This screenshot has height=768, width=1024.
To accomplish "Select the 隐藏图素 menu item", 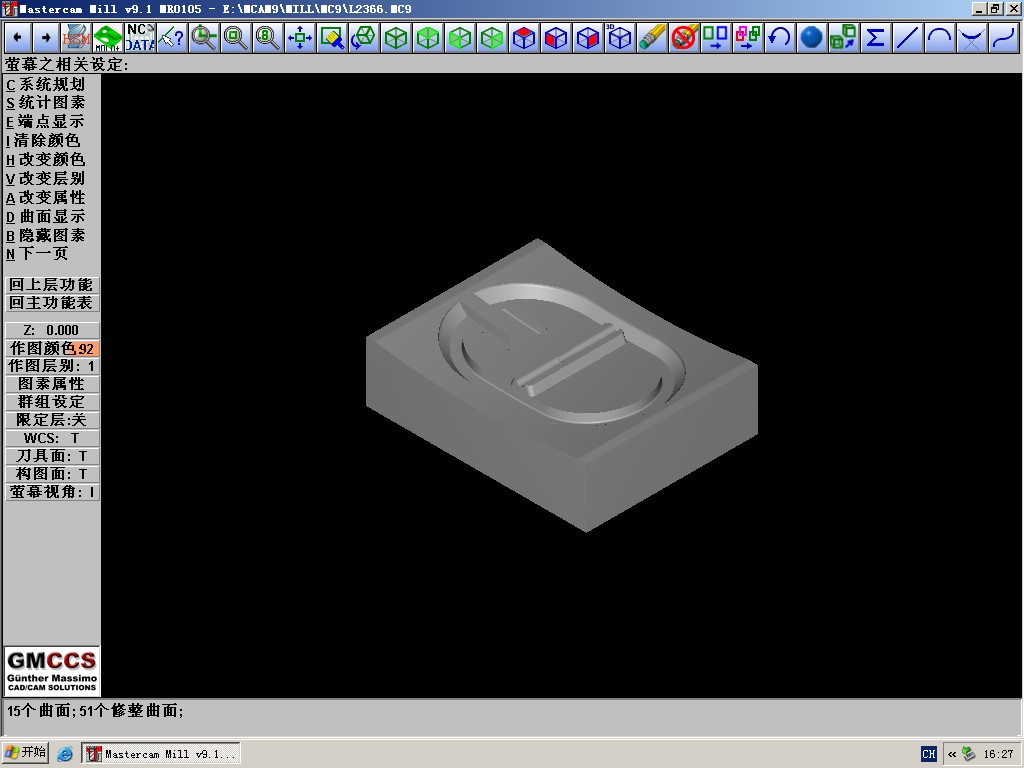I will click(46, 235).
